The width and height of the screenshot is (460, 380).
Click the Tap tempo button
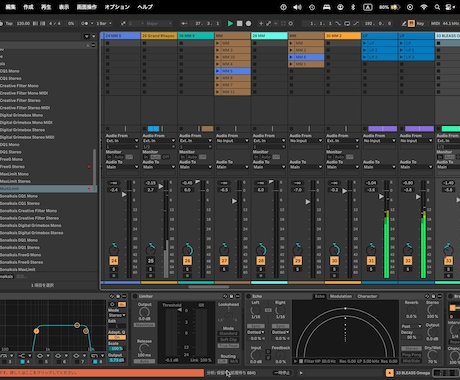point(9,23)
